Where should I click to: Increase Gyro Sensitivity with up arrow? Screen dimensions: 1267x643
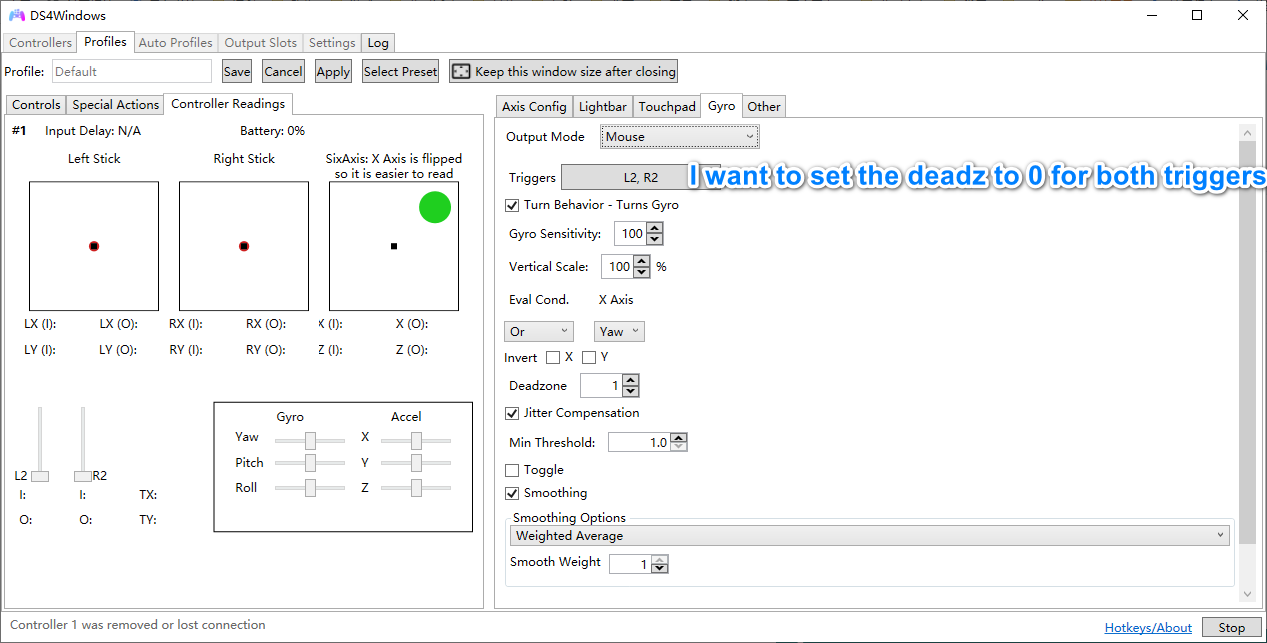click(655, 229)
